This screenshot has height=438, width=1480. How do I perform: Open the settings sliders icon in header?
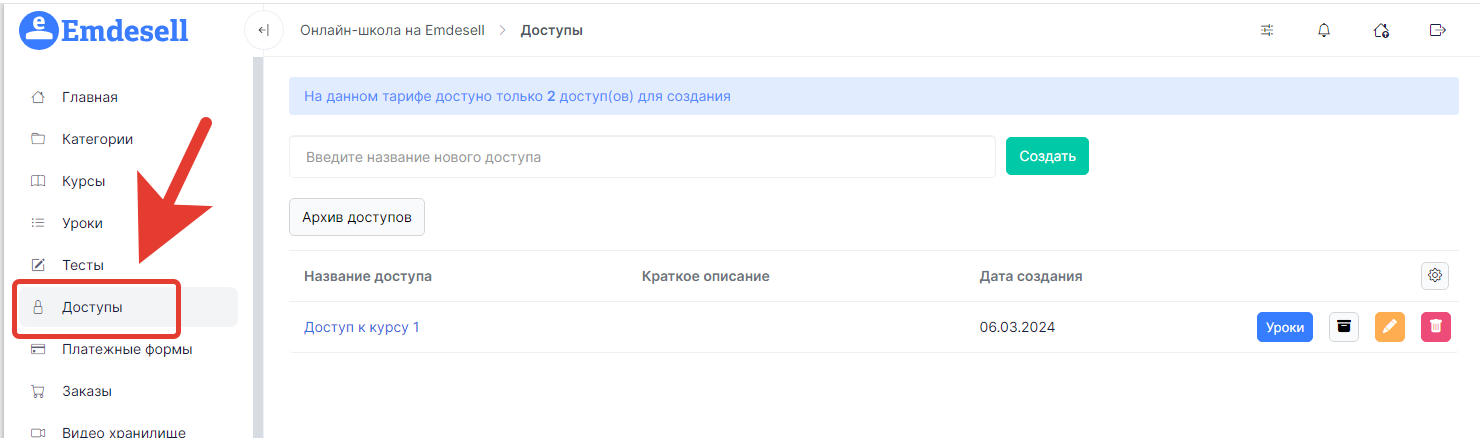1267,30
